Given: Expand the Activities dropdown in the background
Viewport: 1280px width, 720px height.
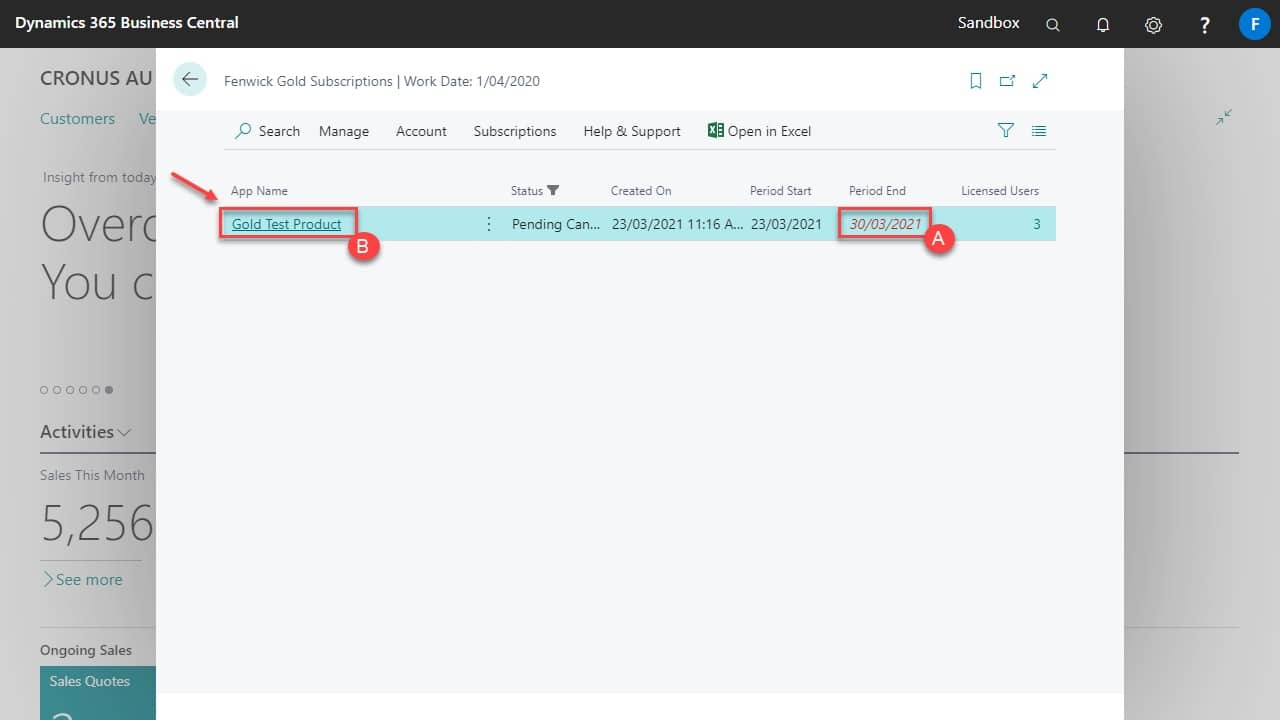Looking at the screenshot, I should point(85,432).
